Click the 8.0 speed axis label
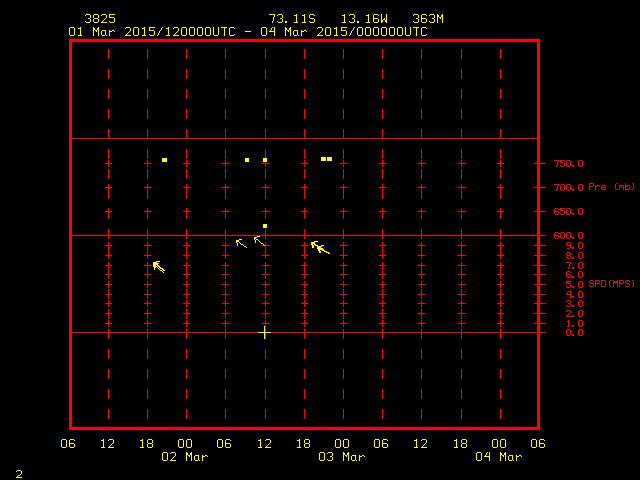 [x=574, y=256]
